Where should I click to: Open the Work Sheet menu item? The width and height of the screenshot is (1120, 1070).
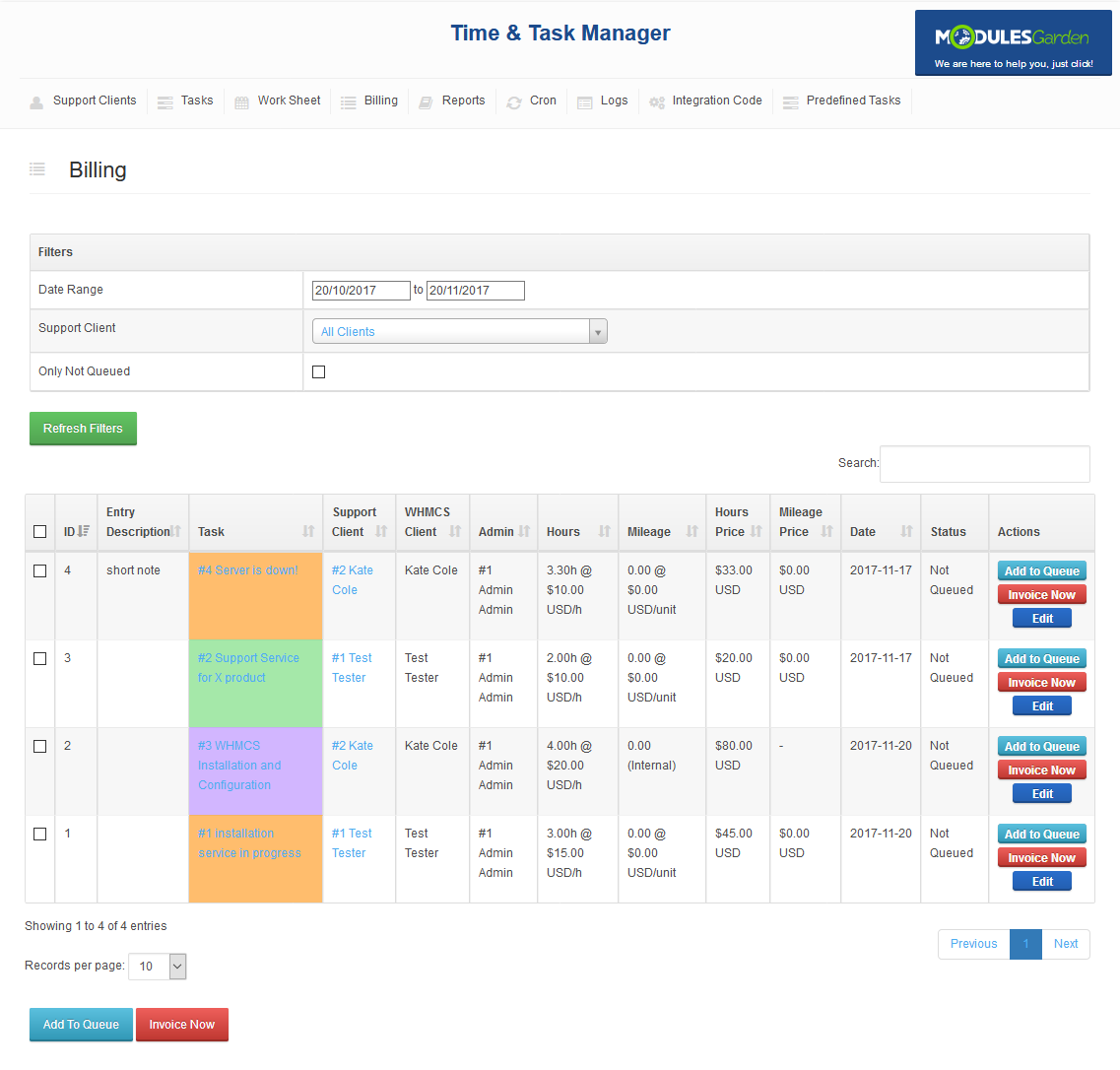tap(290, 100)
